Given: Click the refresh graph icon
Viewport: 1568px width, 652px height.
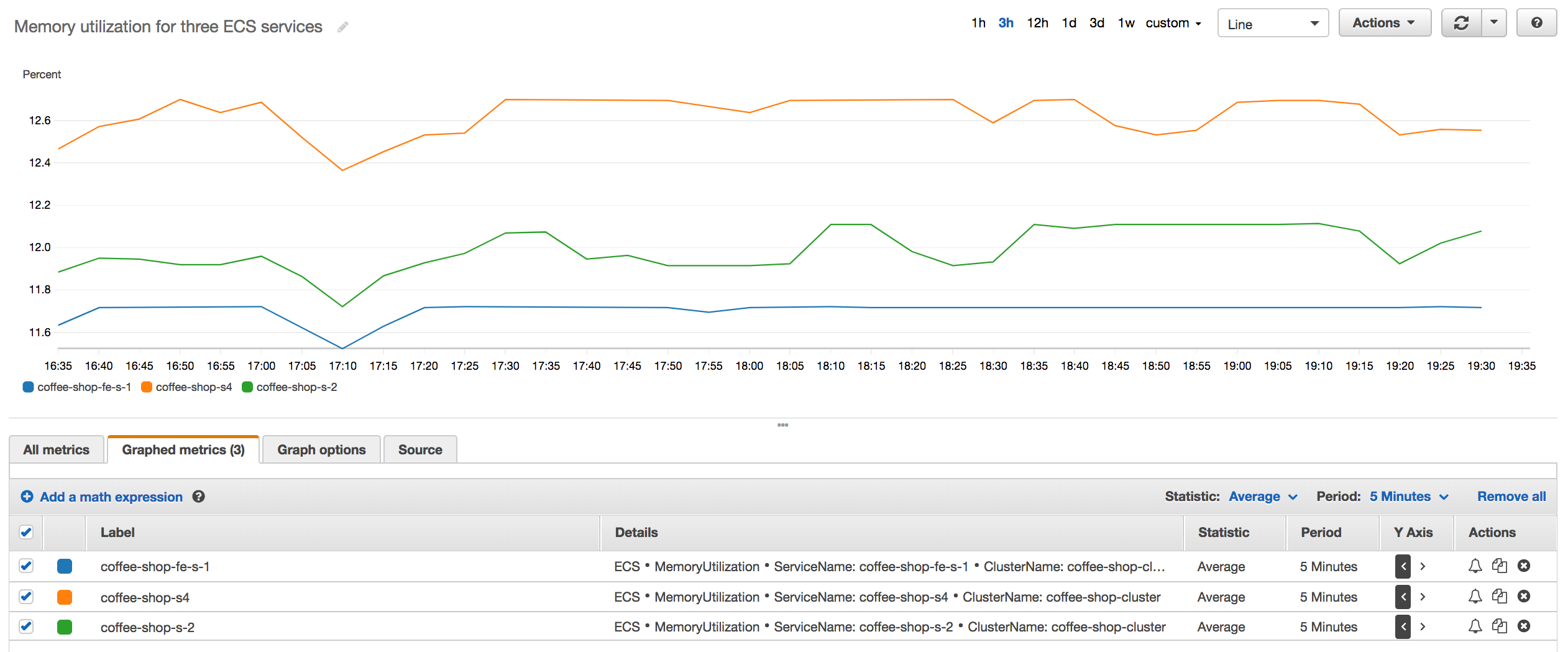Looking at the screenshot, I should (x=1460, y=22).
